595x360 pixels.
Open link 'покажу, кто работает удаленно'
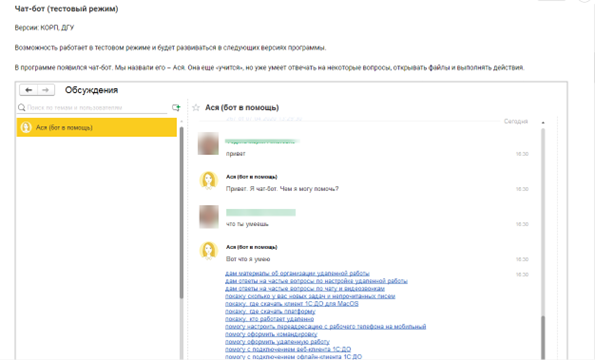[x=269, y=319]
